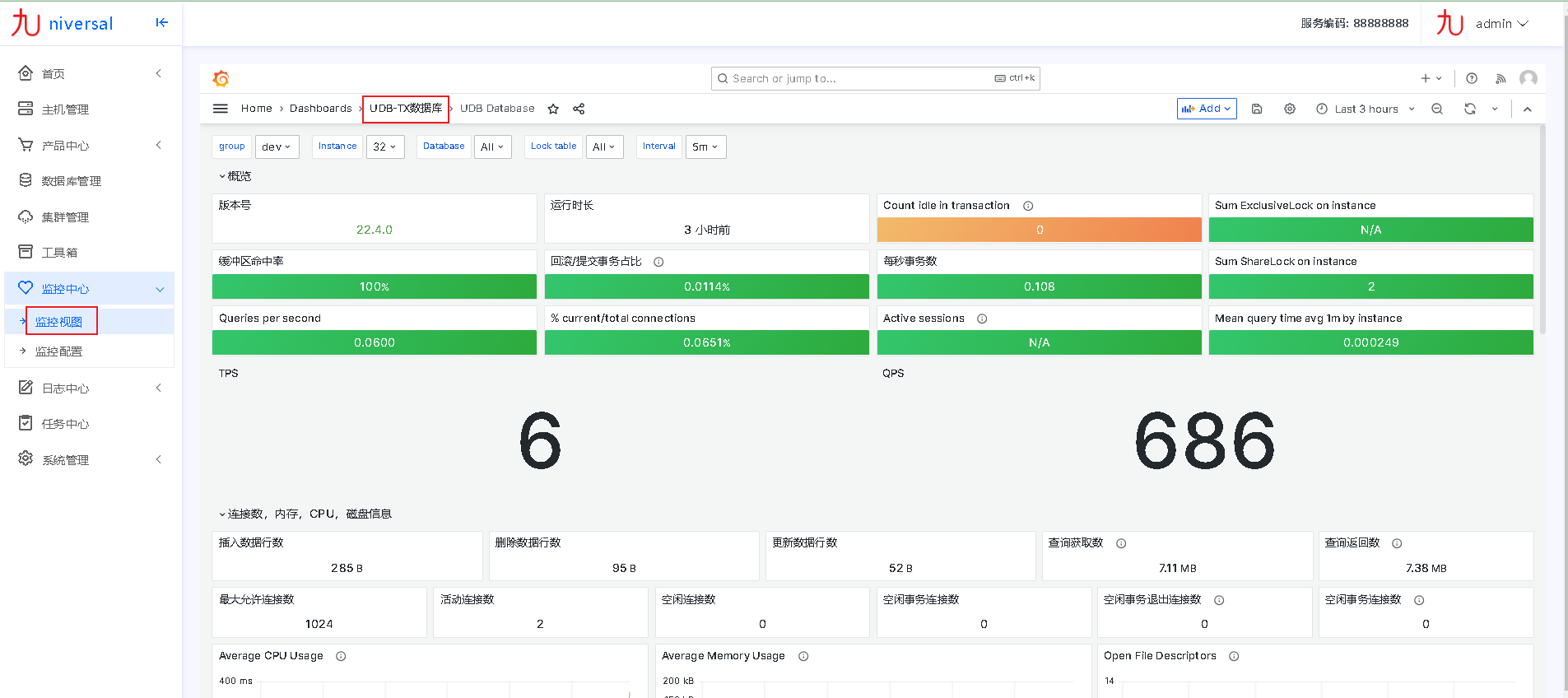Refresh the dashboard
The height and width of the screenshot is (698, 1568).
(1470, 109)
